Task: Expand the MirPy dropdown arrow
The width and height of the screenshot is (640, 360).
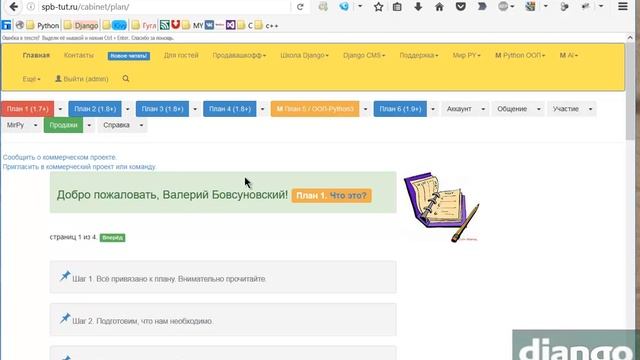Action: tap(36, 125)
